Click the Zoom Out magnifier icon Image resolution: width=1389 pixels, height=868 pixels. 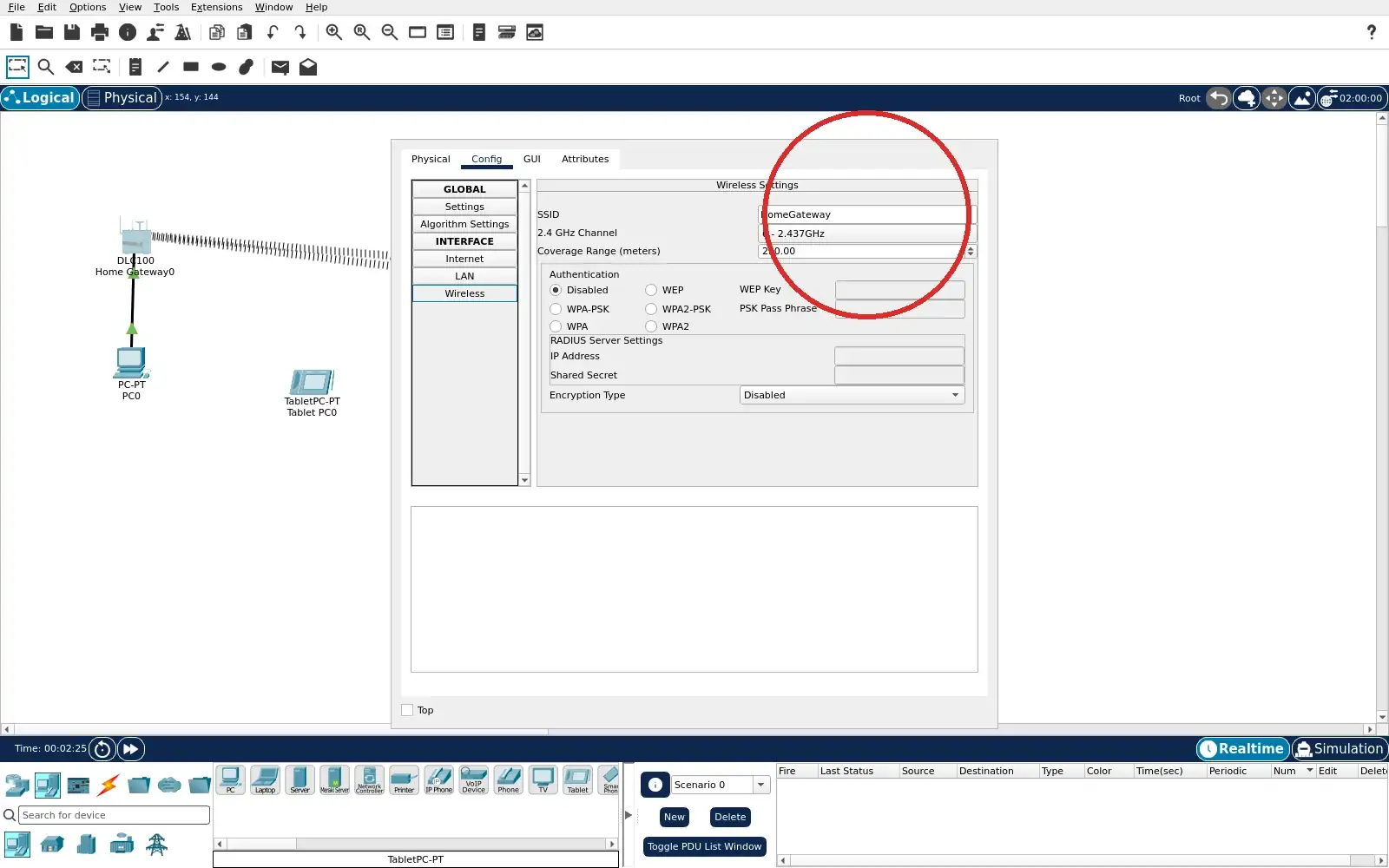click(x=390, y=32)
